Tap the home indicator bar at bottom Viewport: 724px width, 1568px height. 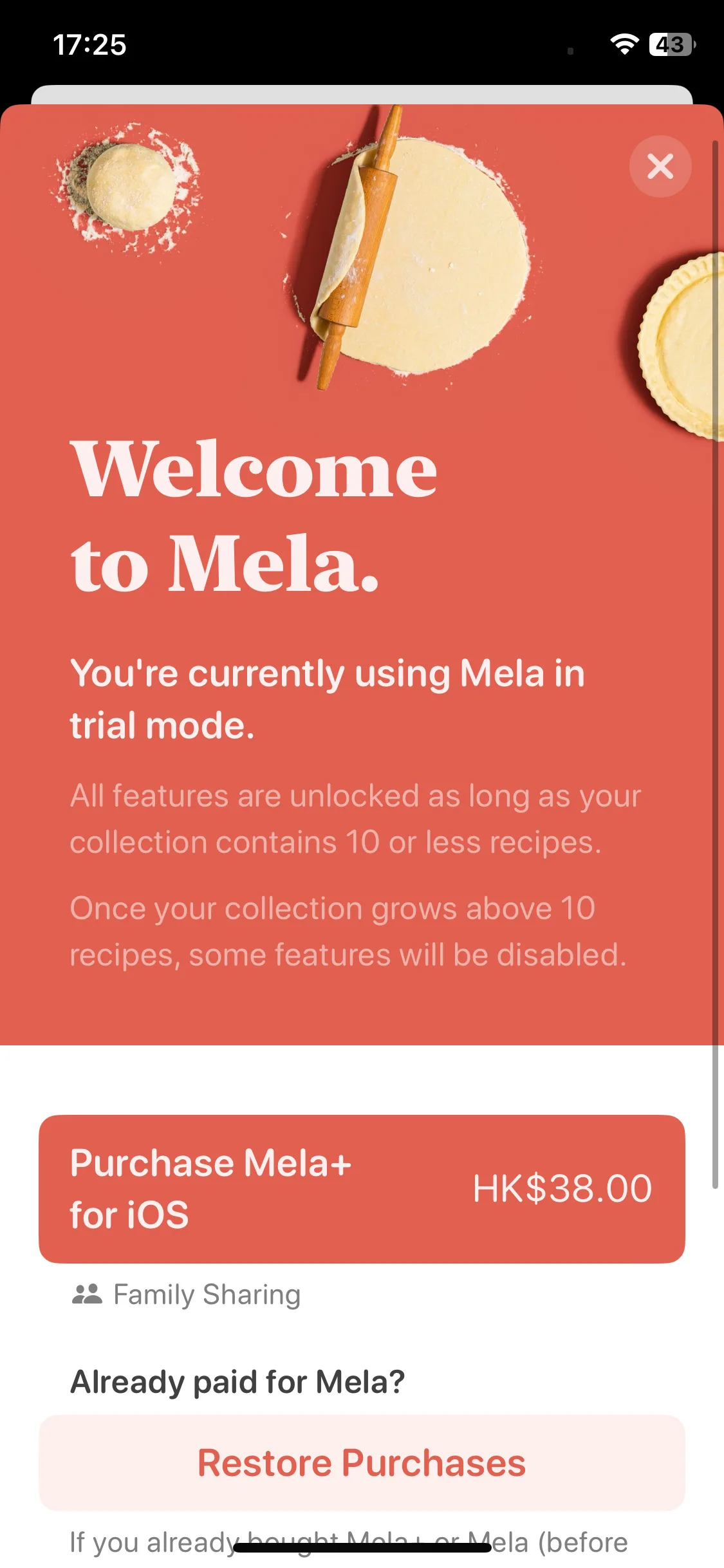pos(362,1547)
